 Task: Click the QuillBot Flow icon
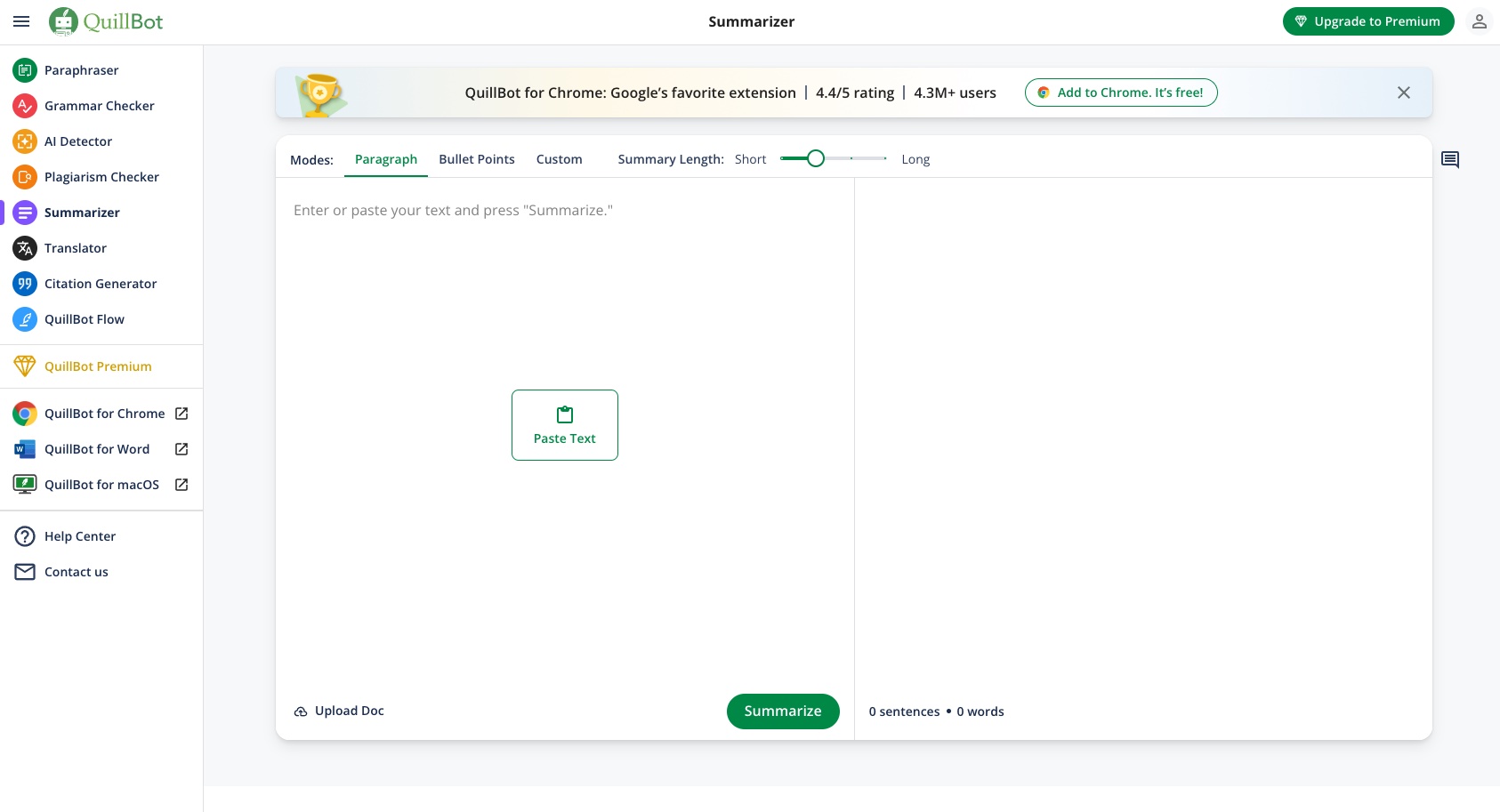click(25, 319)
